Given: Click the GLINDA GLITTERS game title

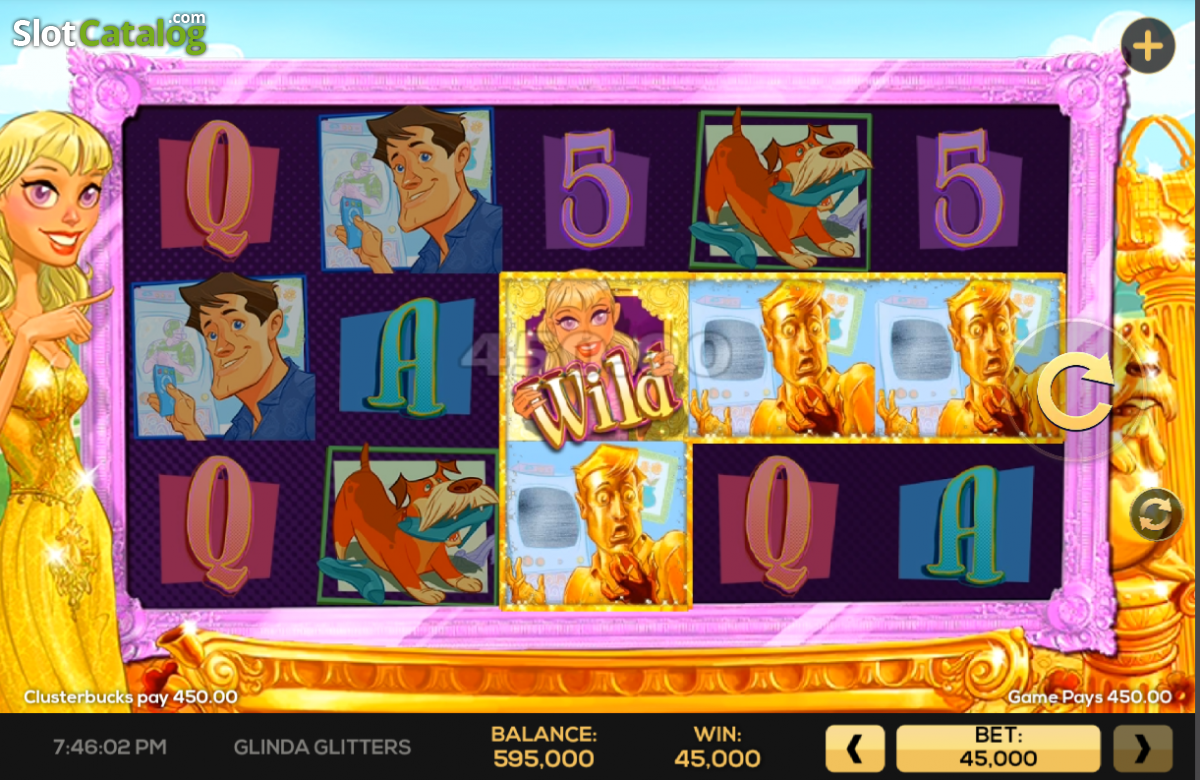Looking at the screenshot, I should click(x=322, y=747).
